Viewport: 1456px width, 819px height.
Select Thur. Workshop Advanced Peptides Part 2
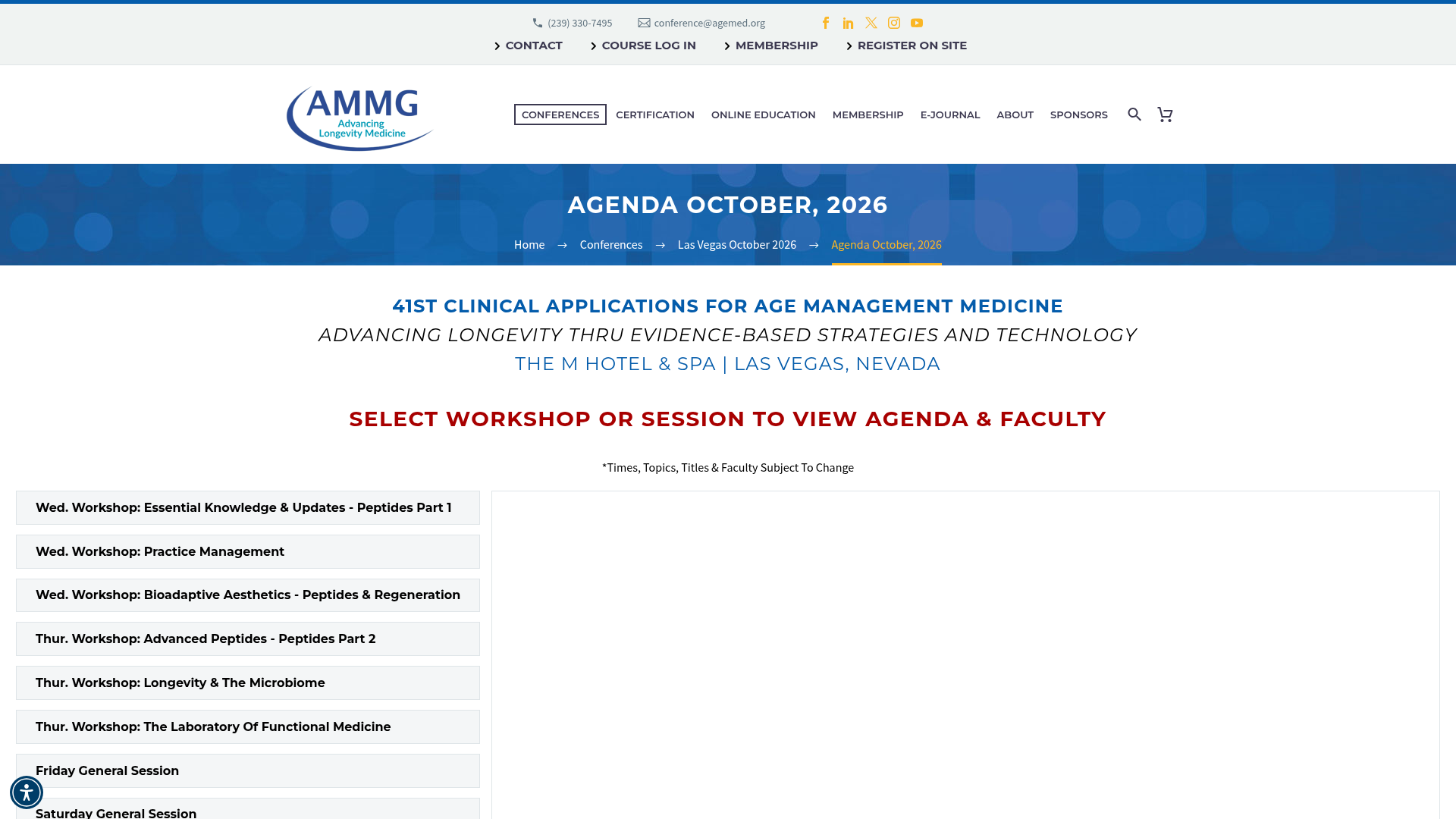248,639
